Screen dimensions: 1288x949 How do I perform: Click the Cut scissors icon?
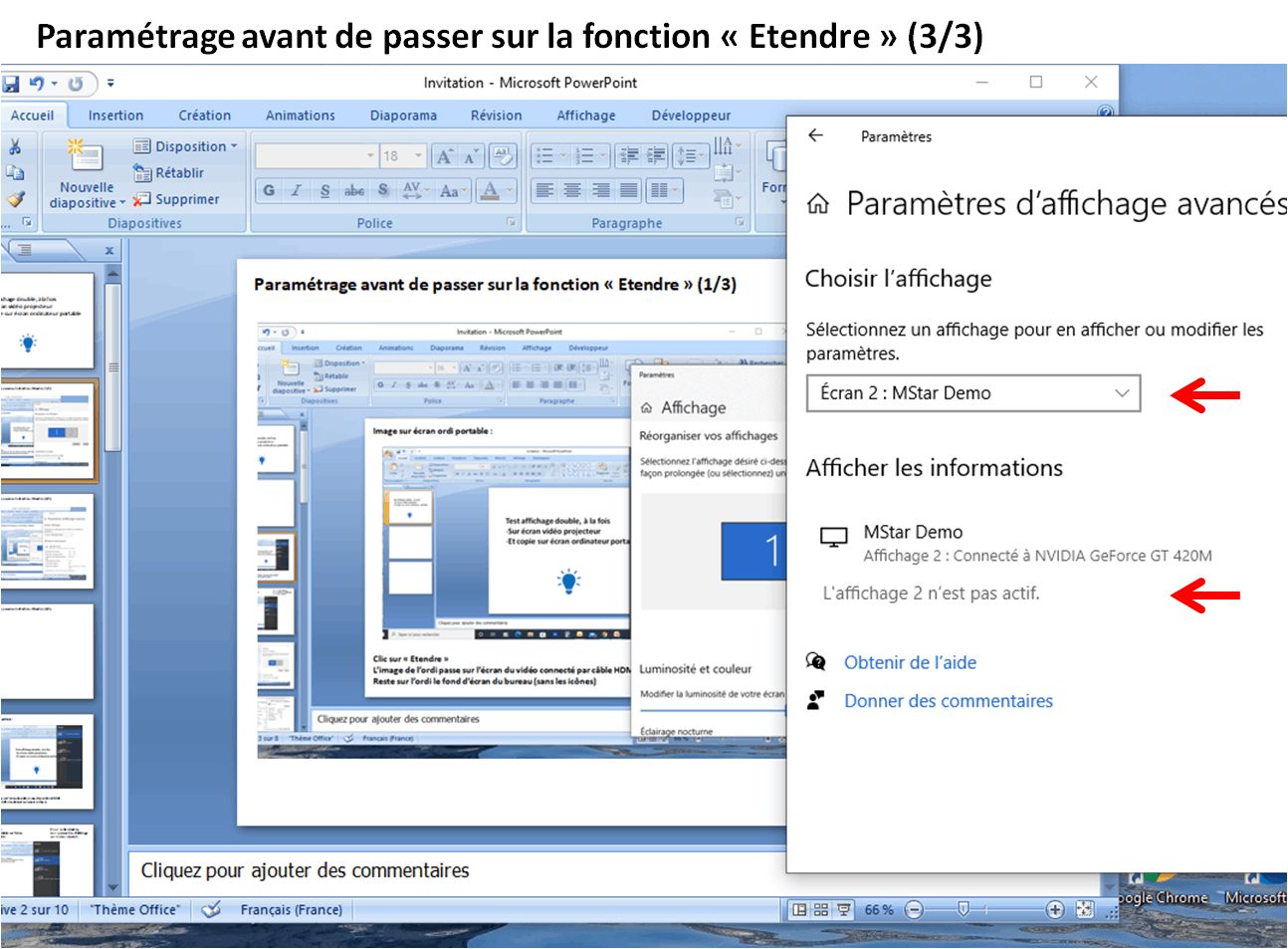pyautogui.click(x=15, y=146)
